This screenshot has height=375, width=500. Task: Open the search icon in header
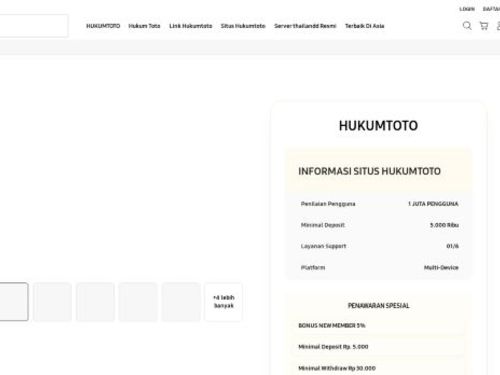(x=467, y=26)
